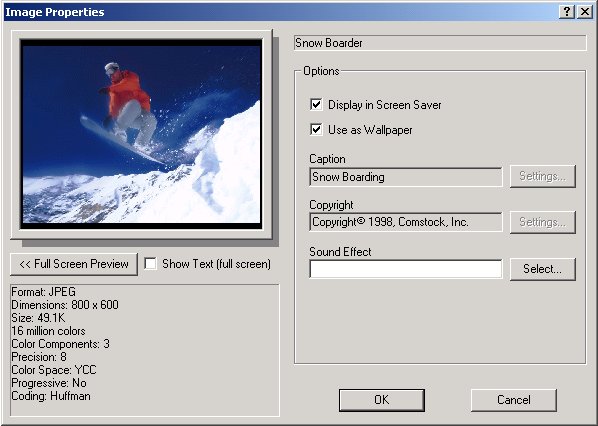Open the Full Screen Preview
Image resolution: width=598 pixels, height=426 pixels.
pyautogui.click(x=74, y=264)
